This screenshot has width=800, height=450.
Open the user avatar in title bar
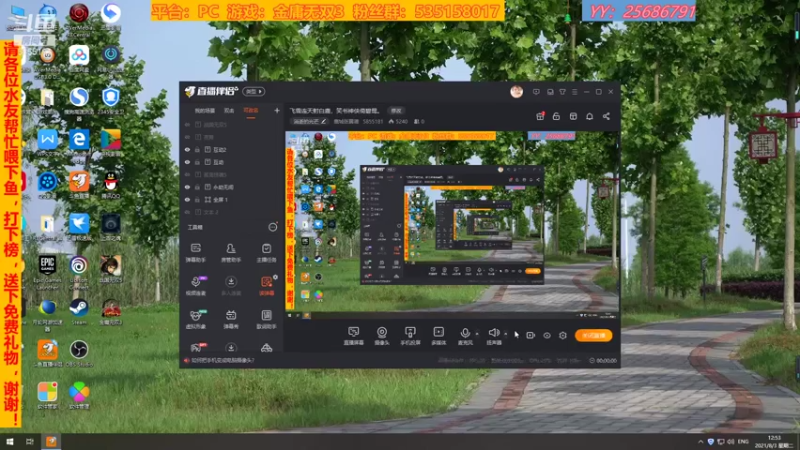coord(516,92)
